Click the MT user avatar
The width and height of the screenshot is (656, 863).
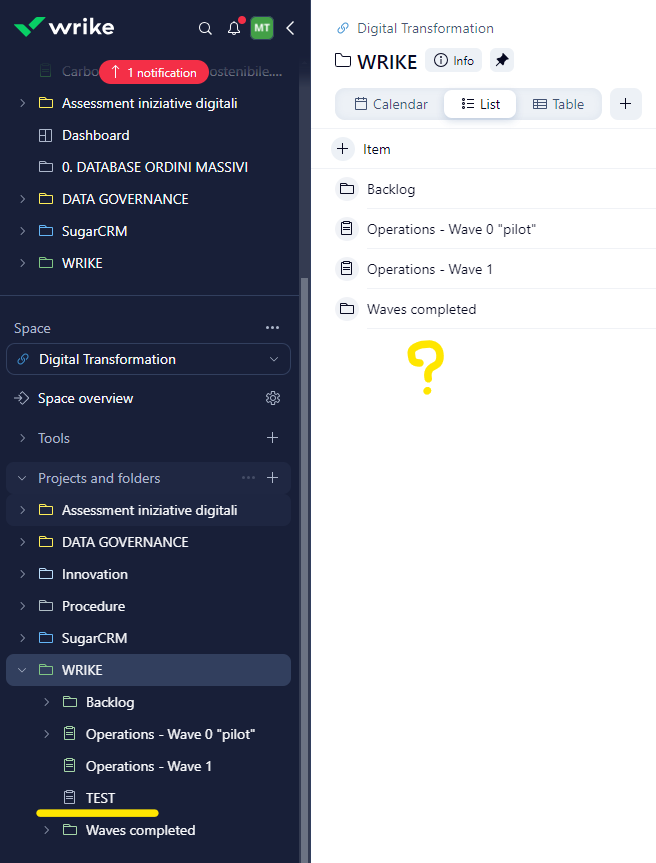click(x=262, y=28)
